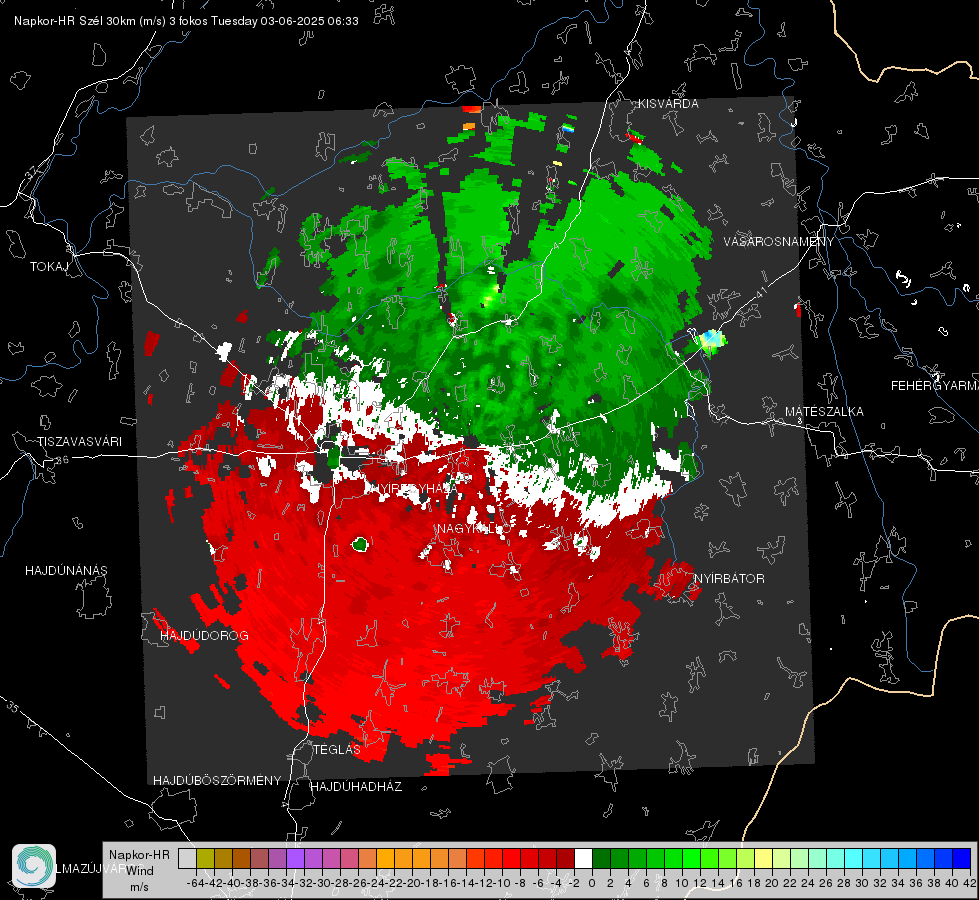Click the HAJDÚBÖSZÖRMÉNY label
The height and width of the screenshot is (900, 979).
[217, 780]
